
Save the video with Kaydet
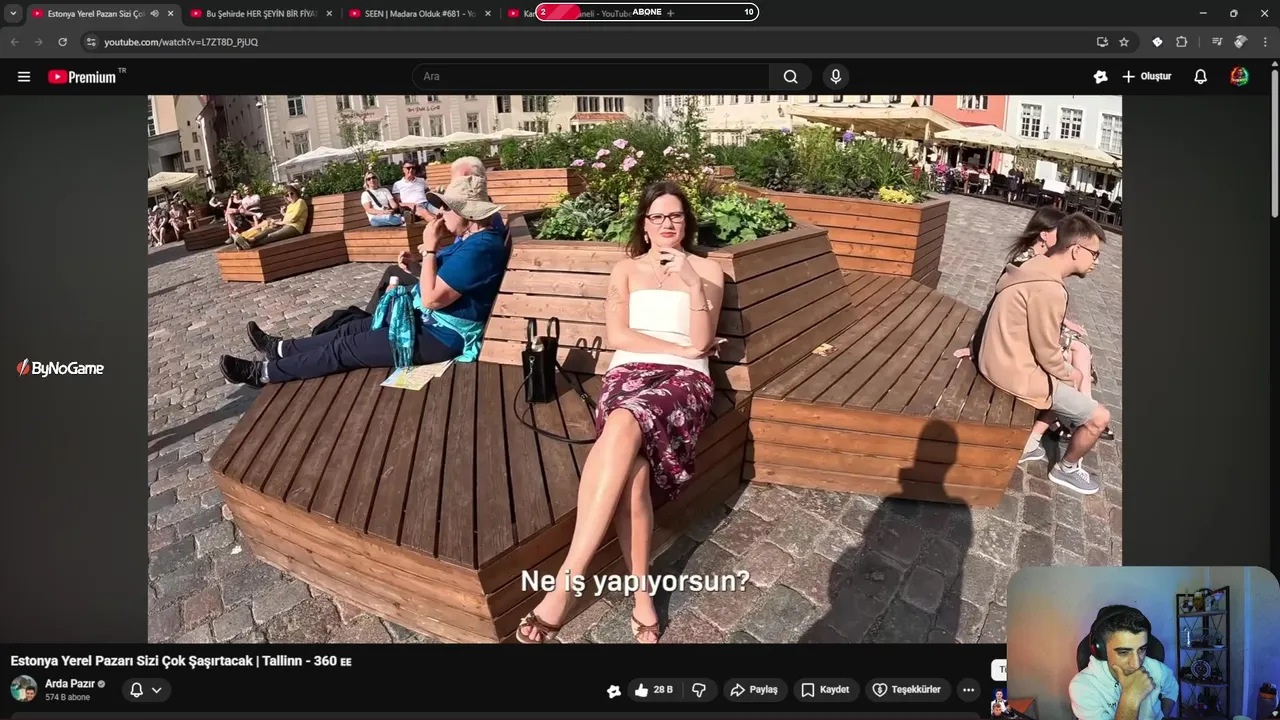825,690
